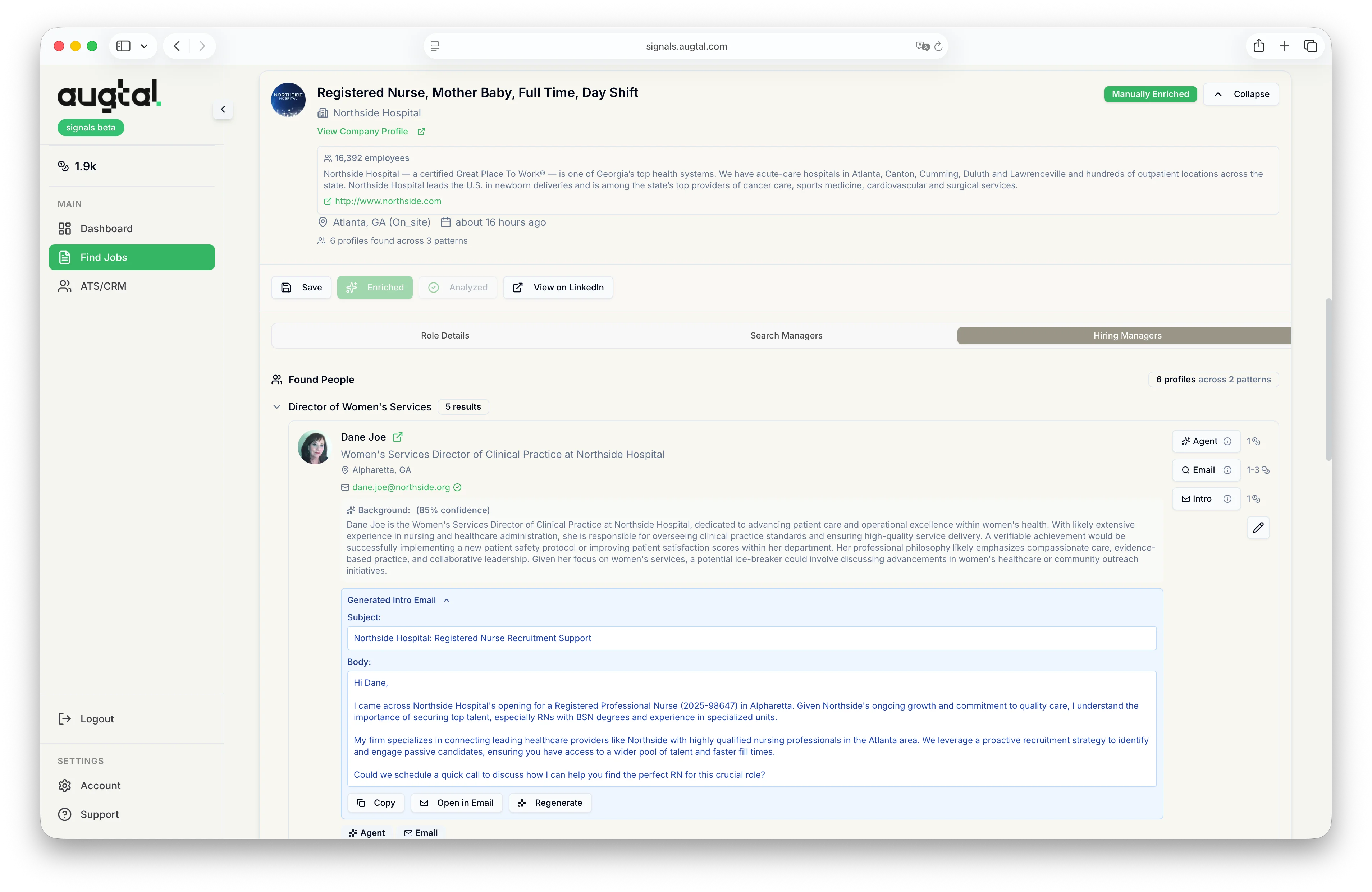The image size is (1372, 892).
Task: Click the share icon in the browser toolbar
Action: coord(1259,46)
